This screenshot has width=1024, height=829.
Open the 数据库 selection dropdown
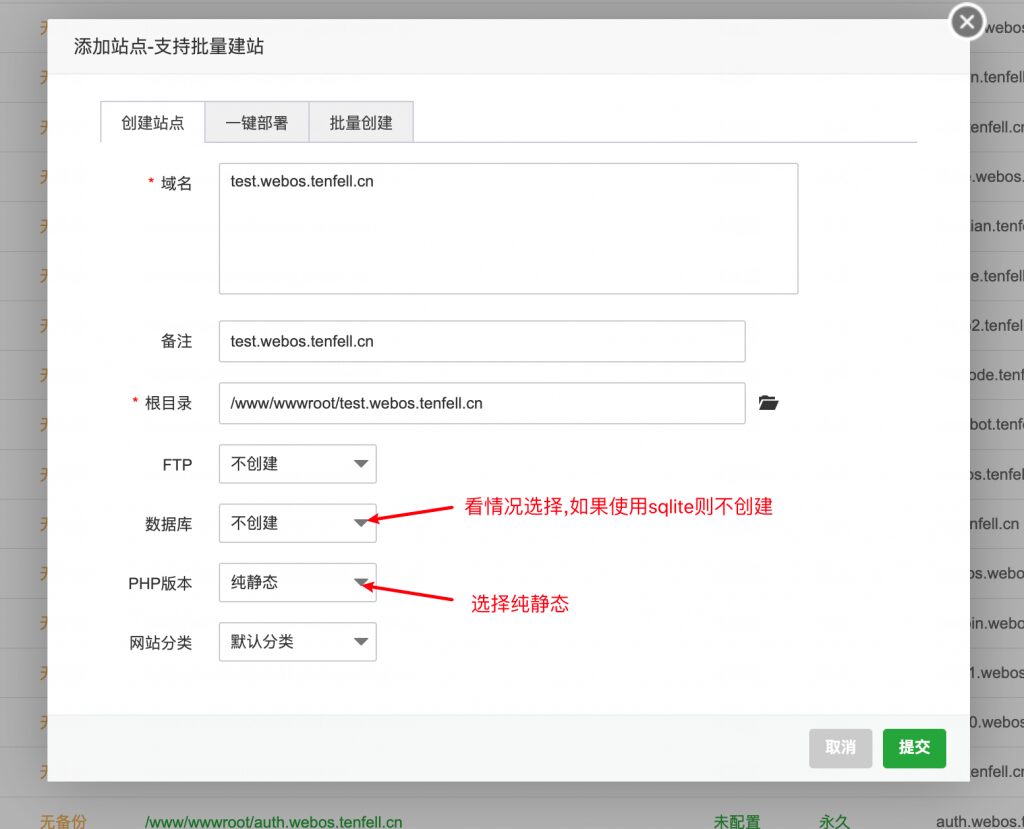[295, 523]
